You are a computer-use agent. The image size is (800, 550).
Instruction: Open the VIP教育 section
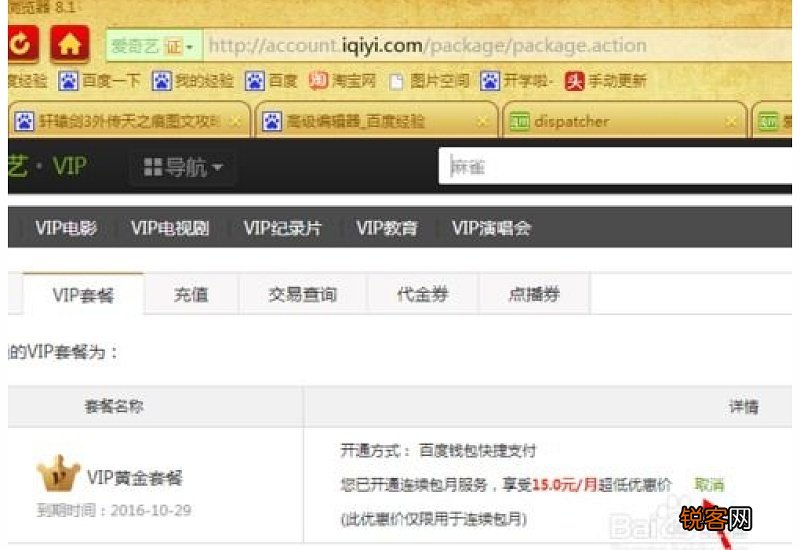(x=387, y=228)
